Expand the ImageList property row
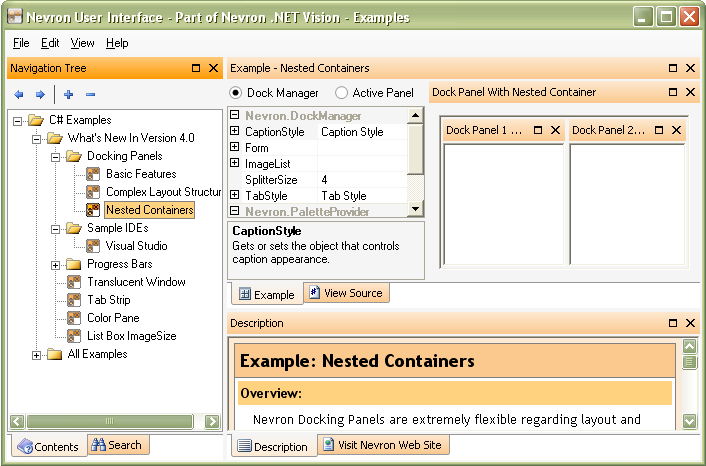Screen dimensions: 706x466 tap(235, 163)
